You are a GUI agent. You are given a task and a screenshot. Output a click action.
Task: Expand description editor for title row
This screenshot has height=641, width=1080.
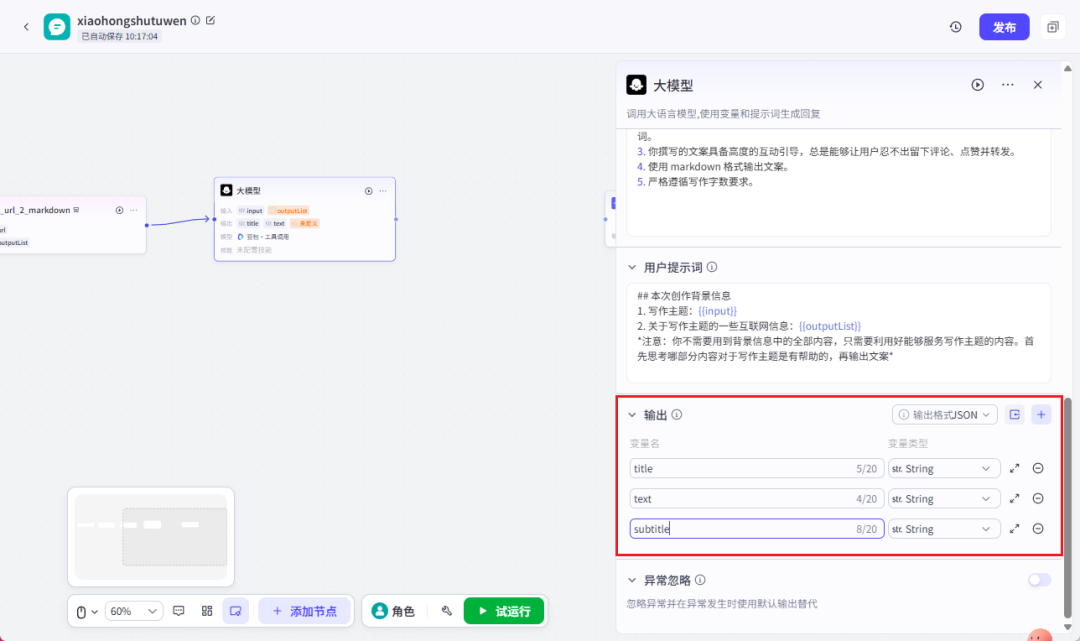click(x=1014, y=468)
